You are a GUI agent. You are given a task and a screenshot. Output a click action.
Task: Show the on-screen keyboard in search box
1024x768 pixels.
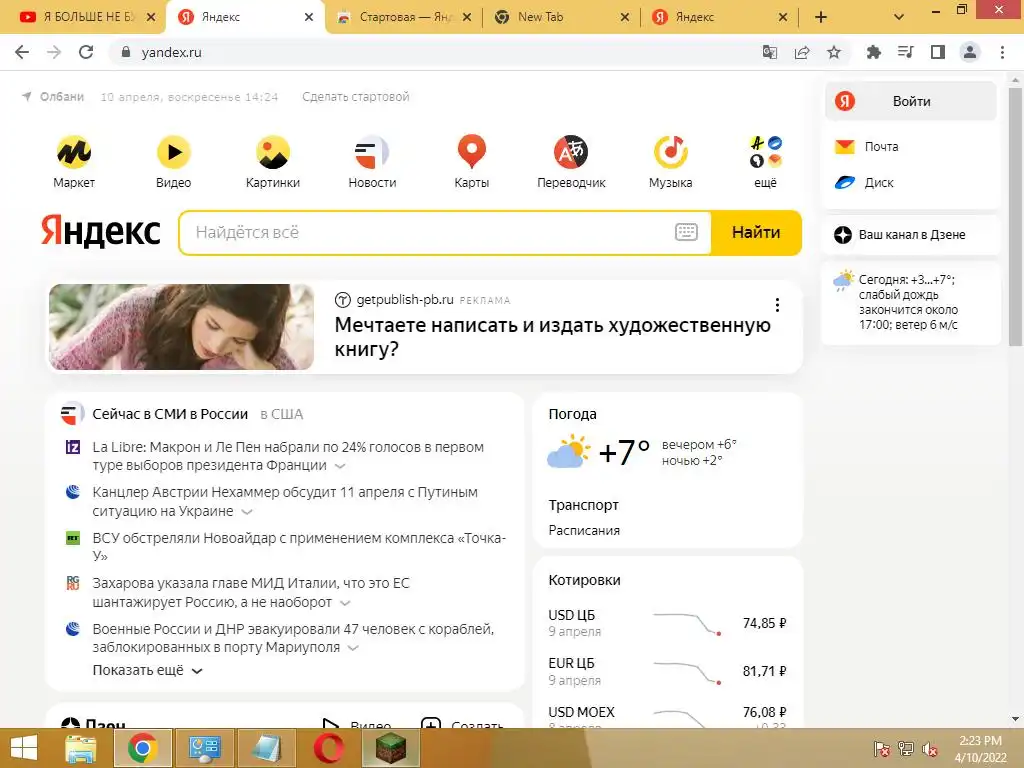(686, 232)
